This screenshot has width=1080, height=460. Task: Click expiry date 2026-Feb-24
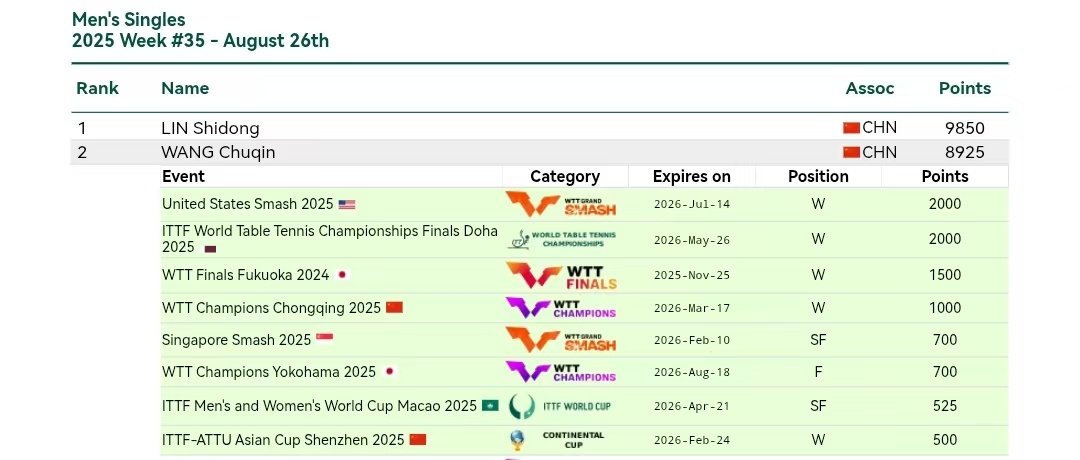[x=692, y=440]
